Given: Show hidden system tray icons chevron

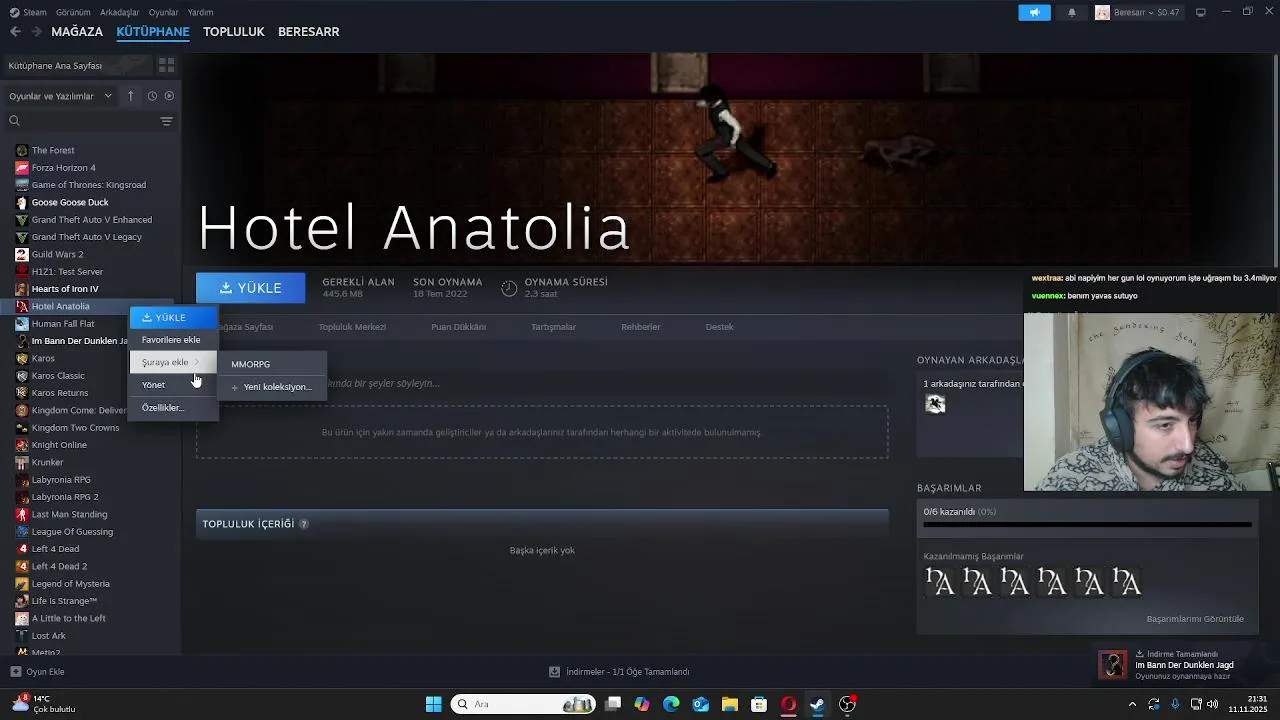Looking at the screenshot, I should tap(1134, 704).
